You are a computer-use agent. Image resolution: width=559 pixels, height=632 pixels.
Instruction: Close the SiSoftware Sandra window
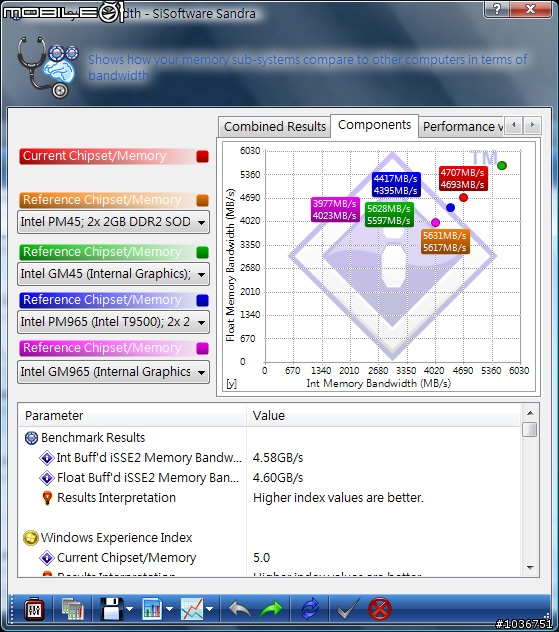coord(530,8)
